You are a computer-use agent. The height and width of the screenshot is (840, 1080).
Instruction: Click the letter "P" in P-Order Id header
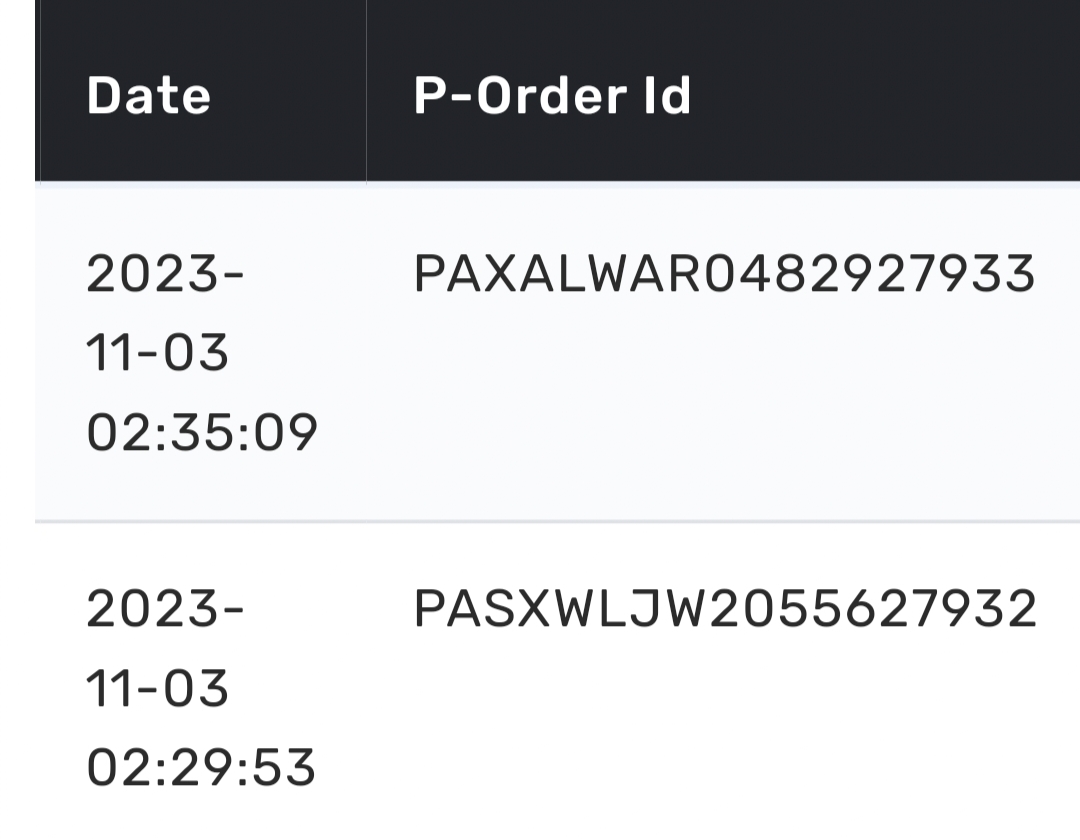[x=429, y=96]
